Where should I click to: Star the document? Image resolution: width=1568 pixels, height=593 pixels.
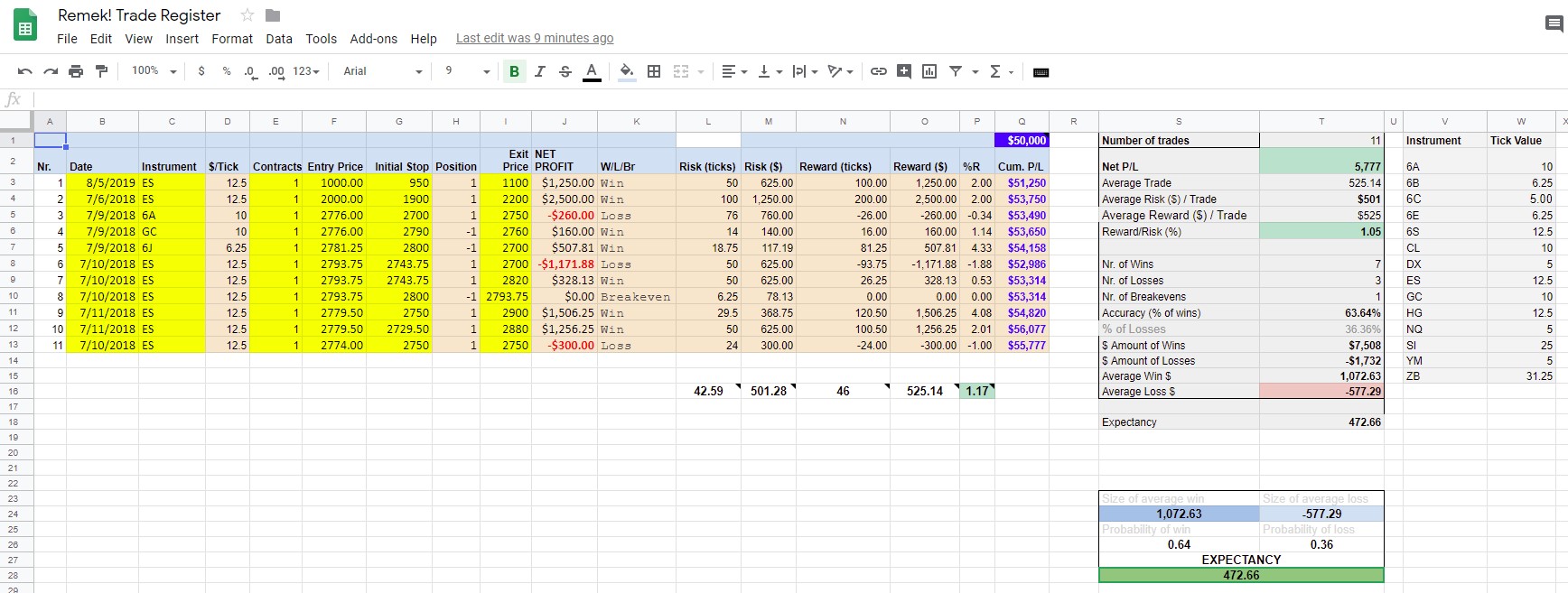pos(247,15)
